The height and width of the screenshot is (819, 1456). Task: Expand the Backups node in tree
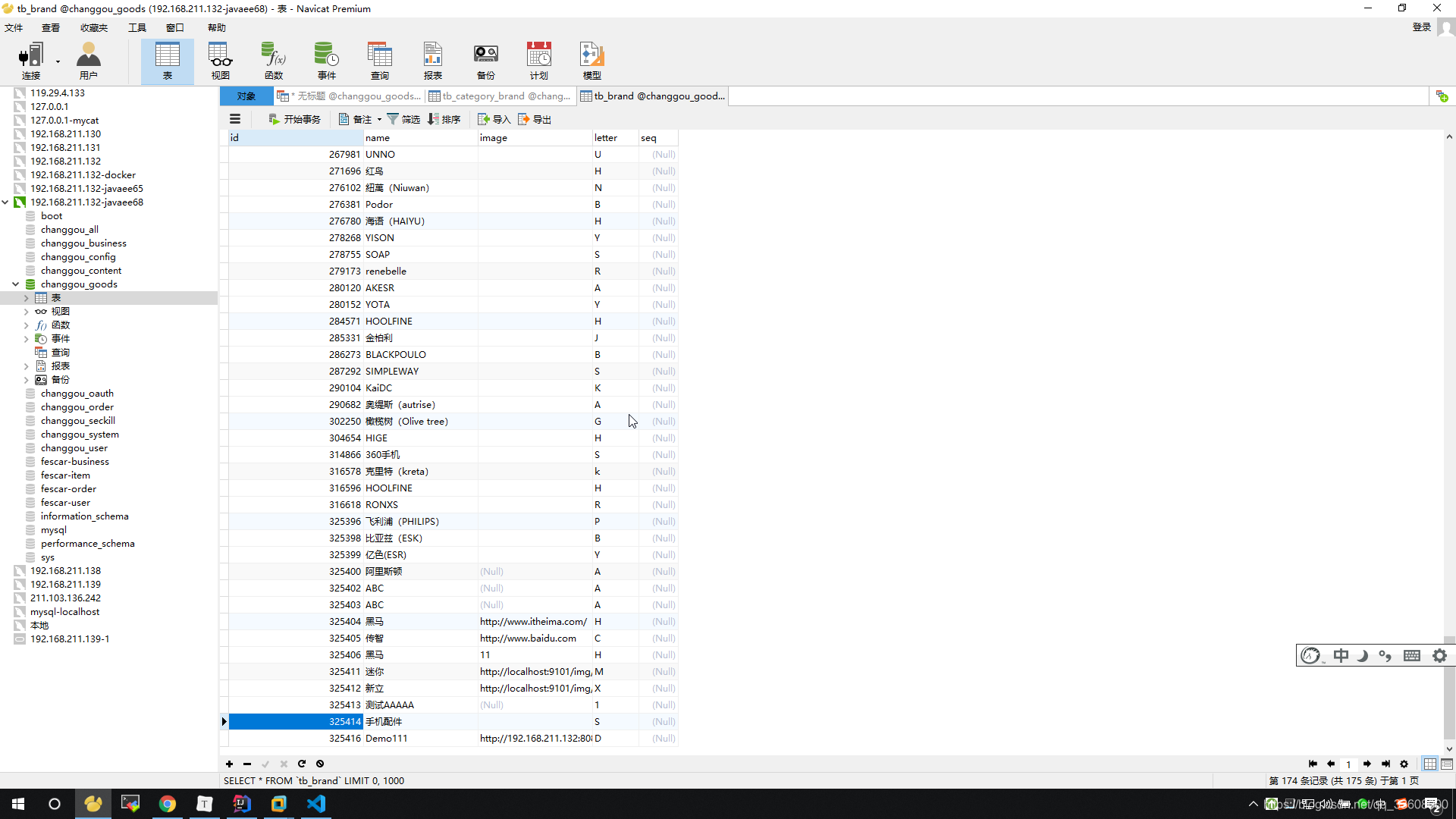tap(27, 380)
